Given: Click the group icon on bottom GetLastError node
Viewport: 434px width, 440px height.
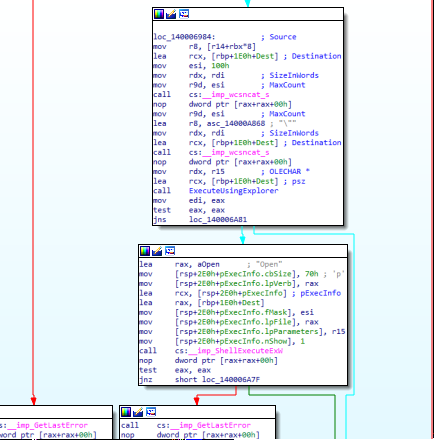Looking at the screenshot, I should pyautogui.click(x=151, y=412).
